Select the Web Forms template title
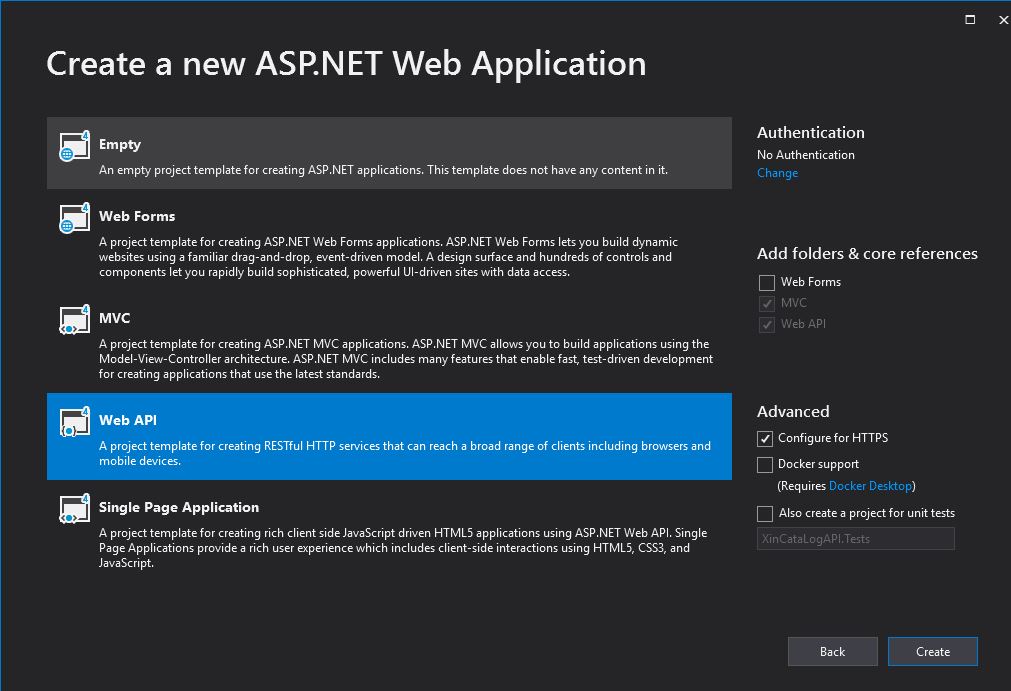The image size is (1011, 691). coord(137,216)
